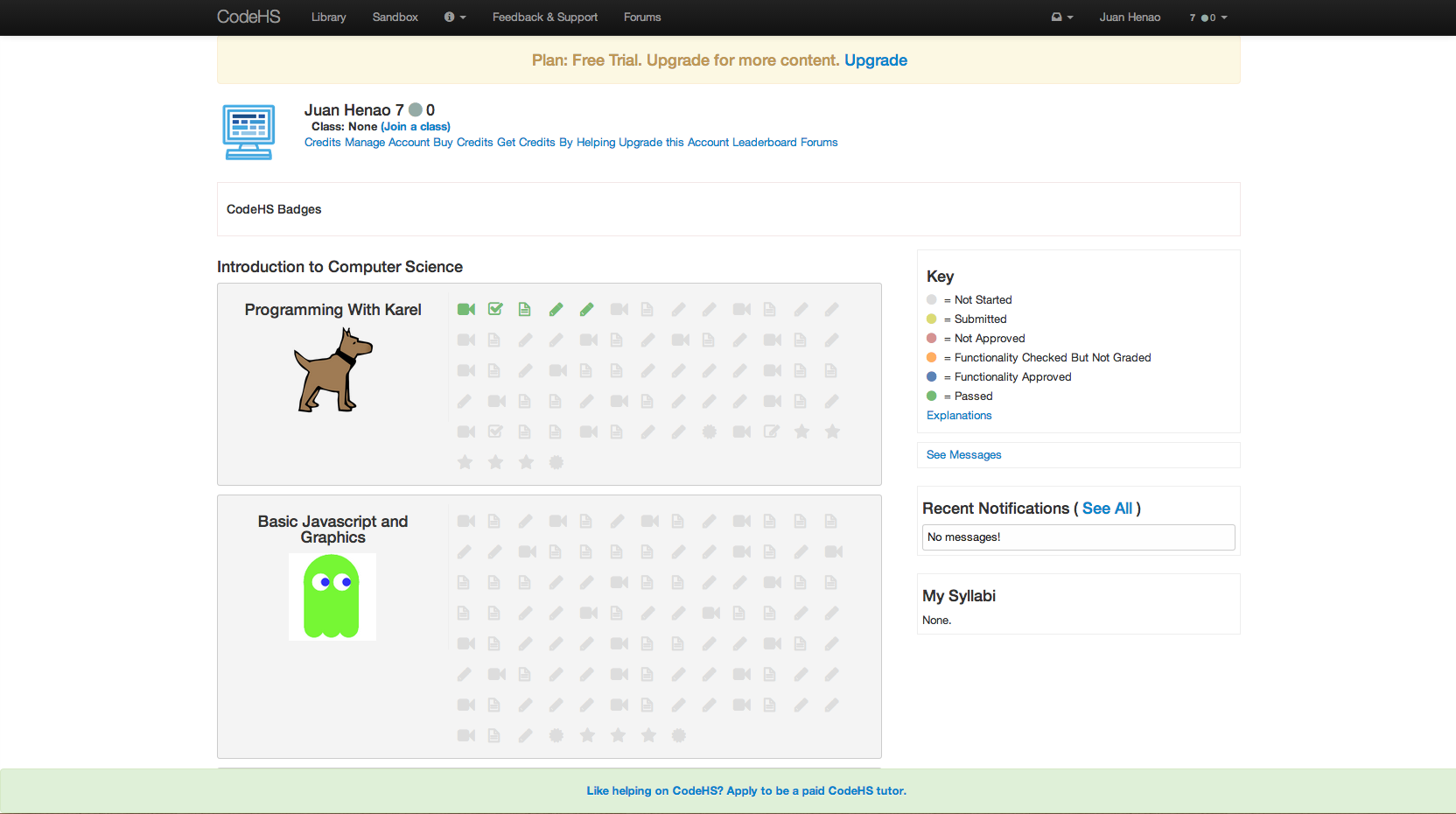The height and width of the screenshot is (814, 1456).
Task: Open the first green pencil exercise in Karel
Action: pos(556,309)
